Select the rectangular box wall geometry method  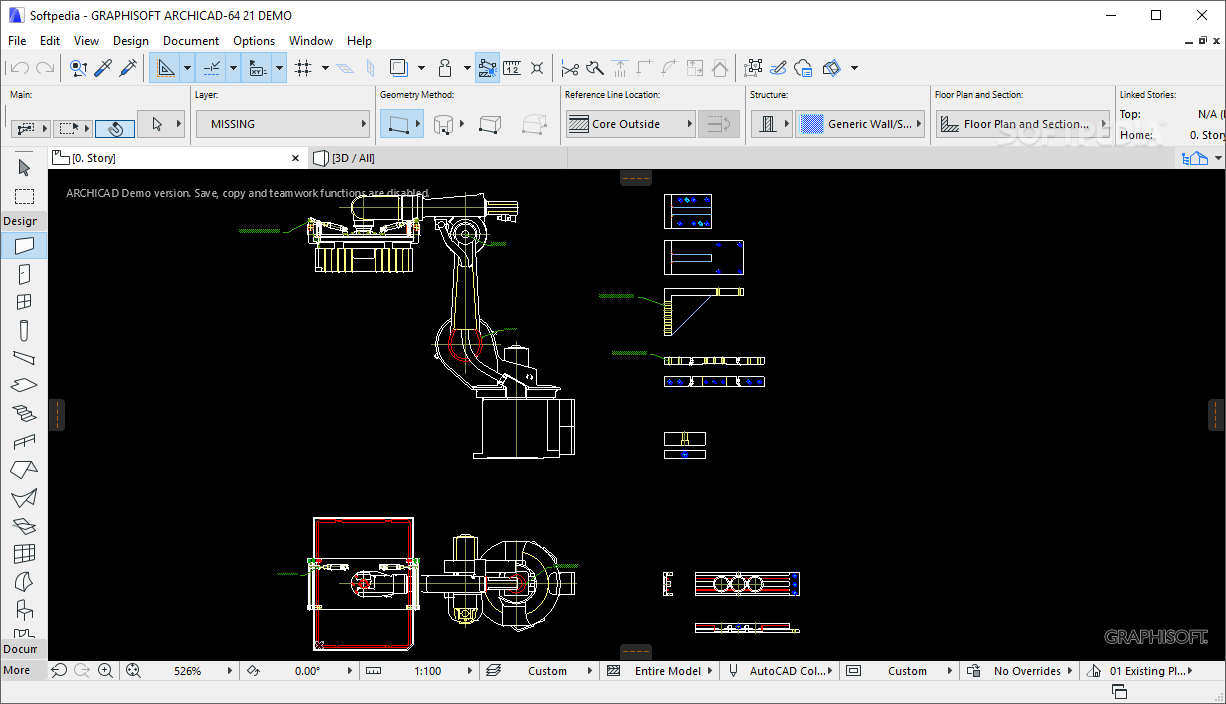pos(490,124)
